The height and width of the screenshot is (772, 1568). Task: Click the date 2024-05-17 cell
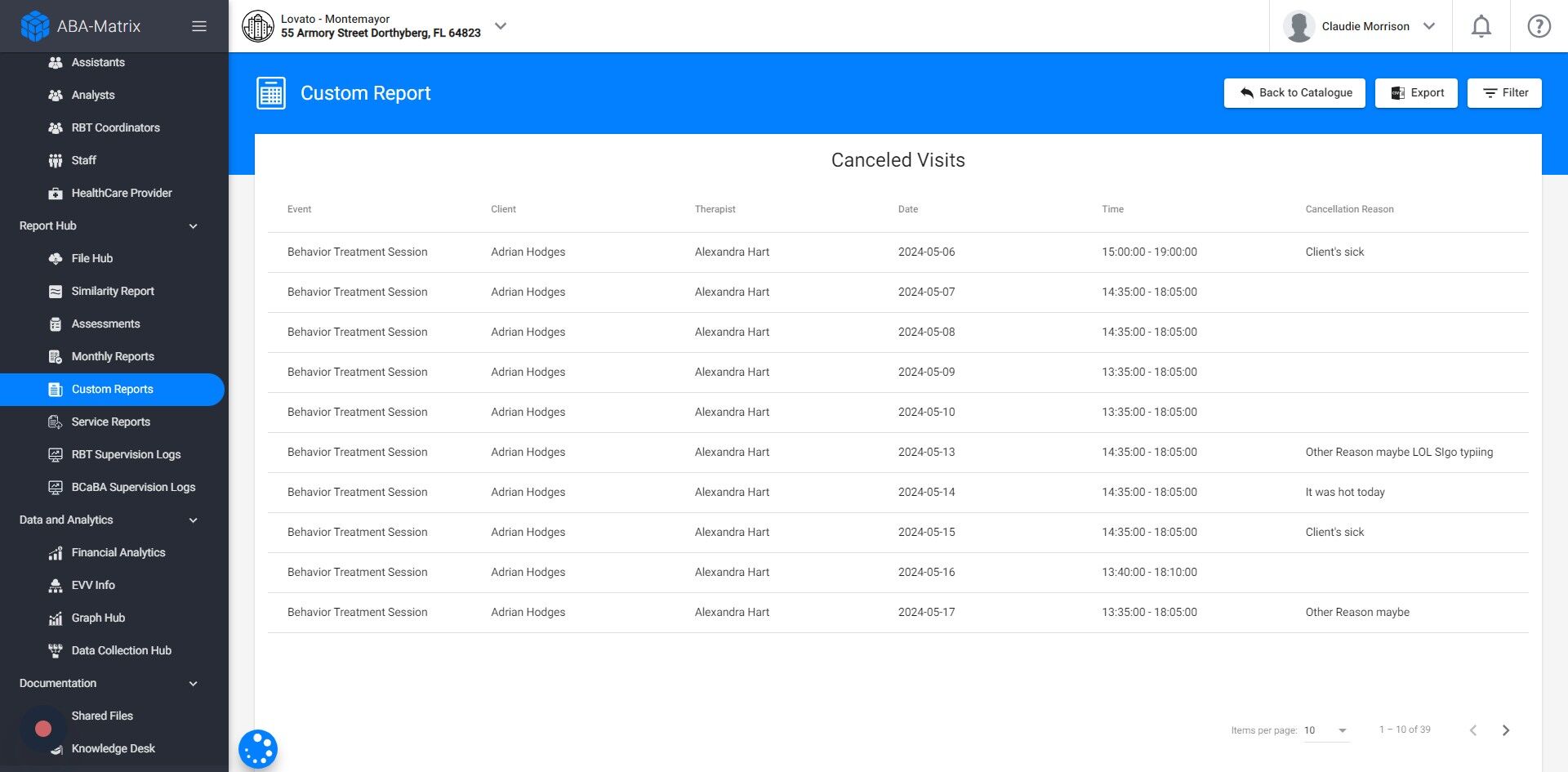tap(926, 613)
